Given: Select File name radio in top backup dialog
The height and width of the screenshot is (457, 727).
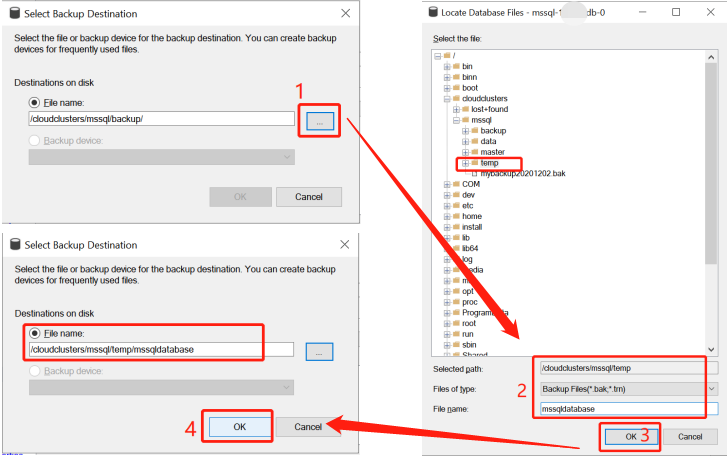Looking at the screenshot, I should point(35,102).
